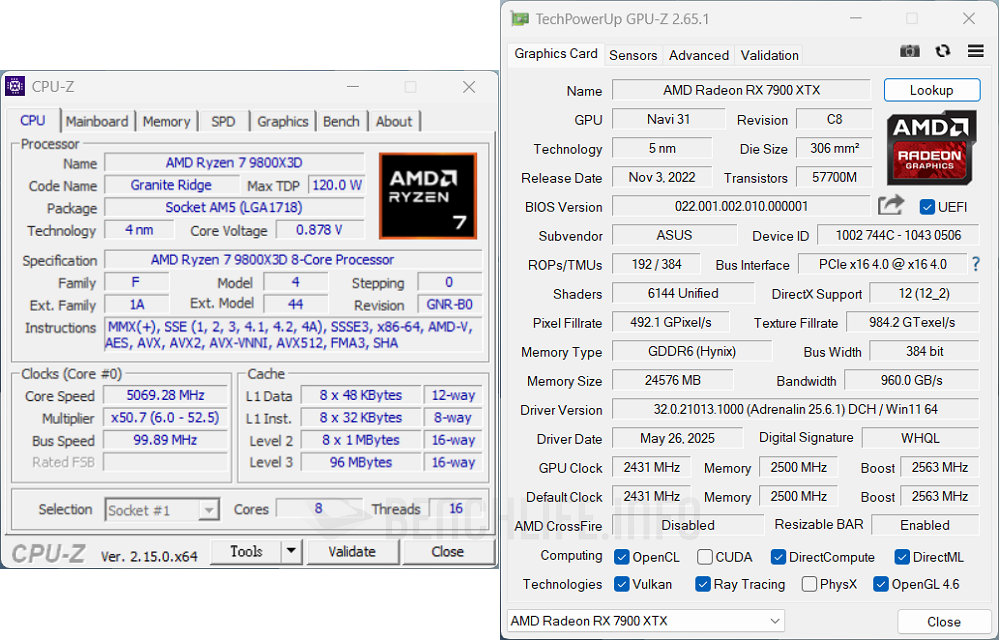This screenshot has width=1000, height=640.
Task: Click the Close button in GPU-Z
Action: 944,622
